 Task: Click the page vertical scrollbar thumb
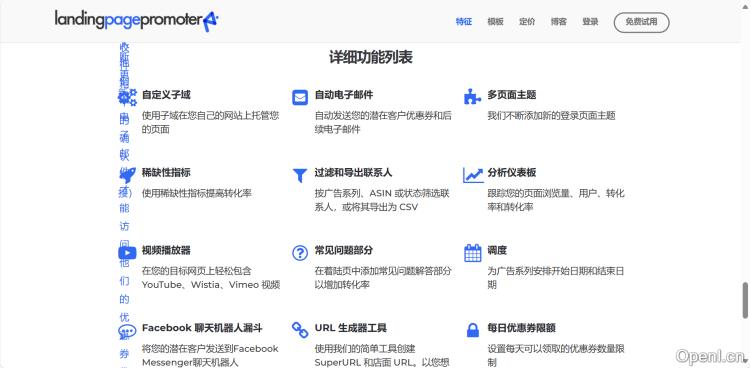[745, 300]
